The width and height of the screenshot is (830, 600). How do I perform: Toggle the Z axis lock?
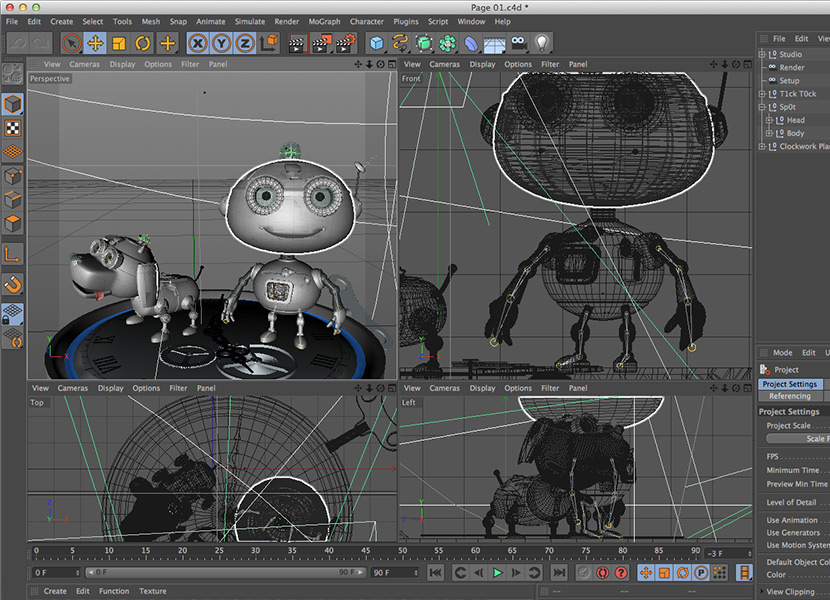pos(245,43)
